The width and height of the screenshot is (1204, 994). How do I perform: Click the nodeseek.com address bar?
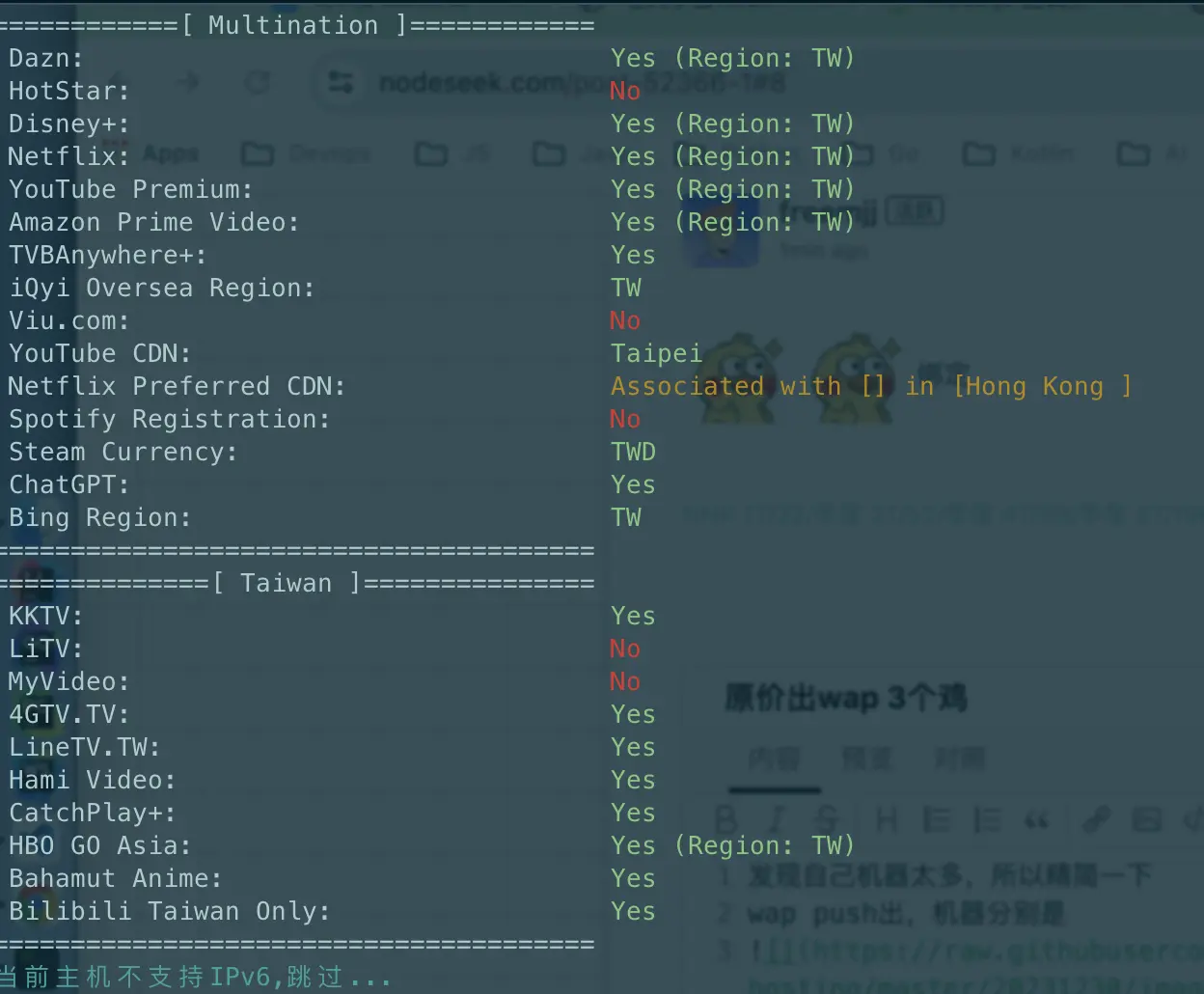pos(579,83)
